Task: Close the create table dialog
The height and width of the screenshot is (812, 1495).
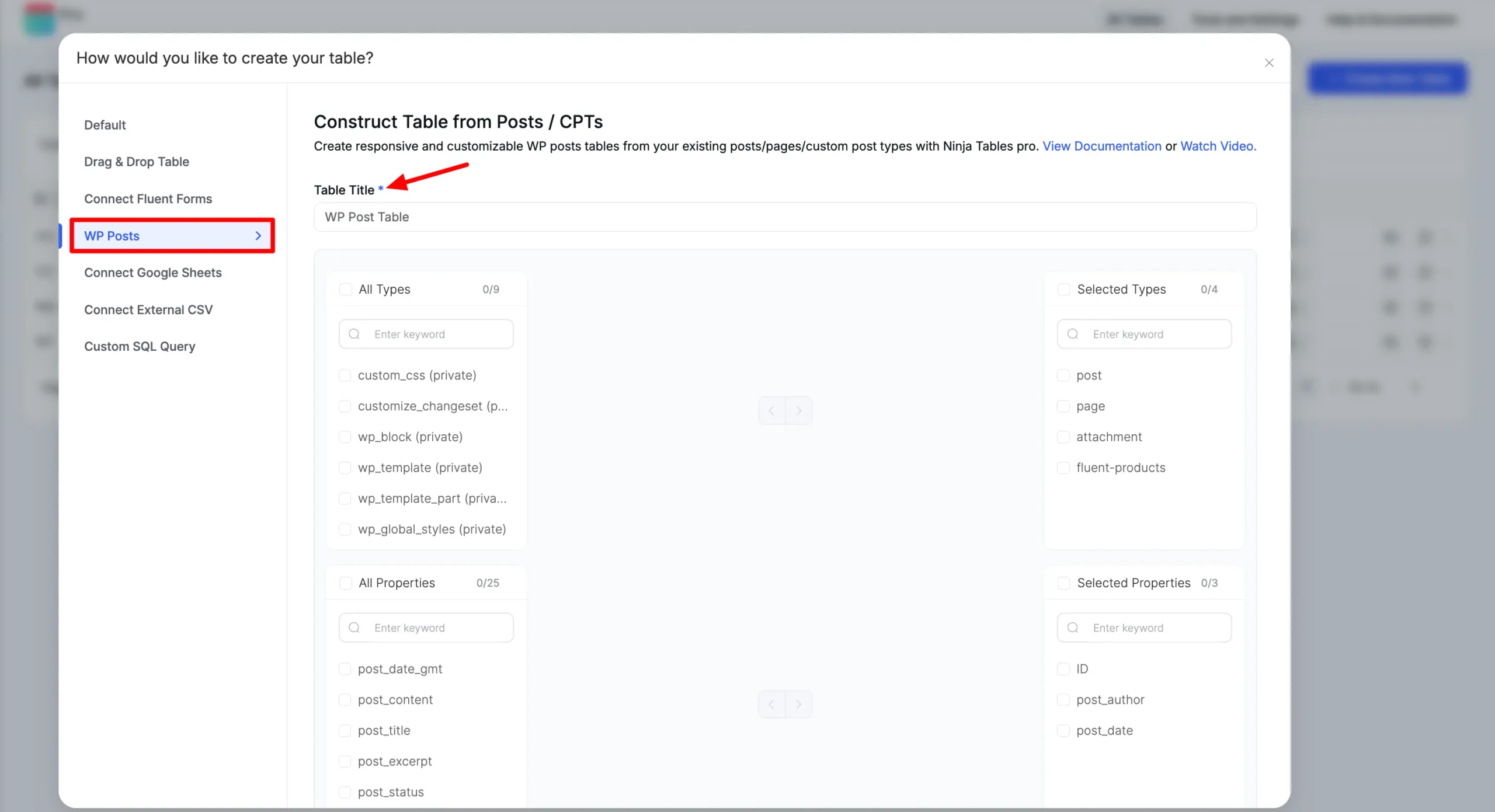Action: click(x=1269, y=62)
